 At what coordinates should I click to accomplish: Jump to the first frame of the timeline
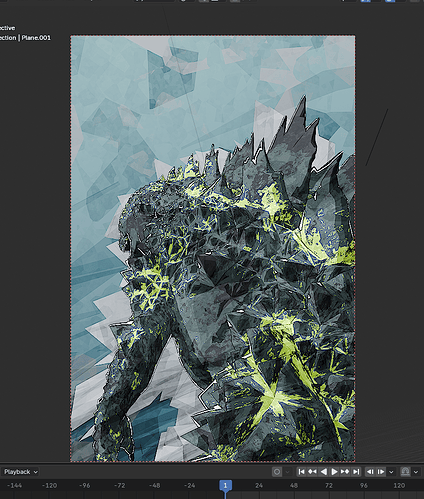pos(301,472)
